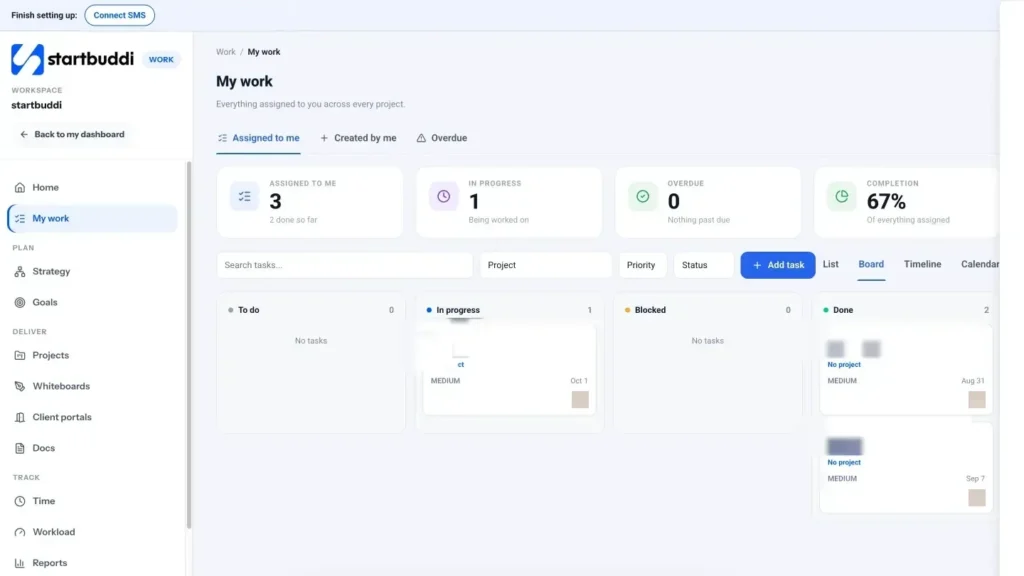Open Time in the sidebar
1024x576 pixels.
pos(93,501)
